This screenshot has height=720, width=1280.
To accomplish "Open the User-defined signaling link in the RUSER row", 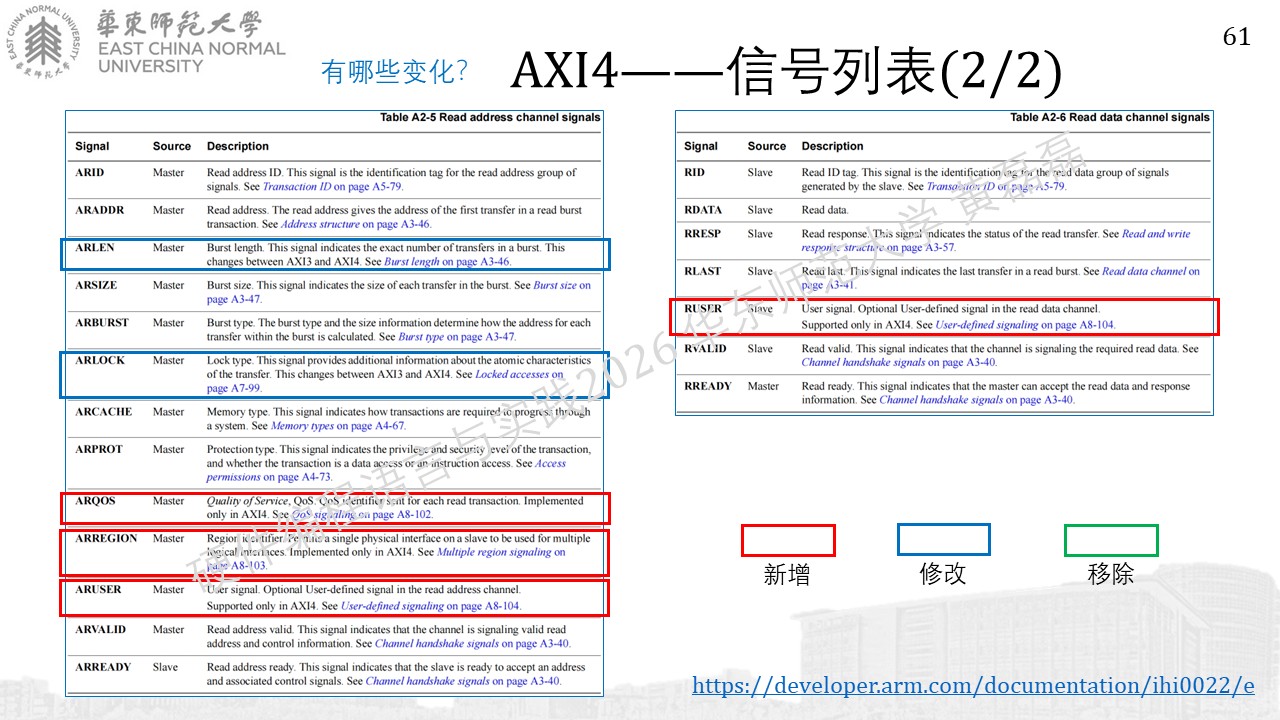I will click(1025, 325).
